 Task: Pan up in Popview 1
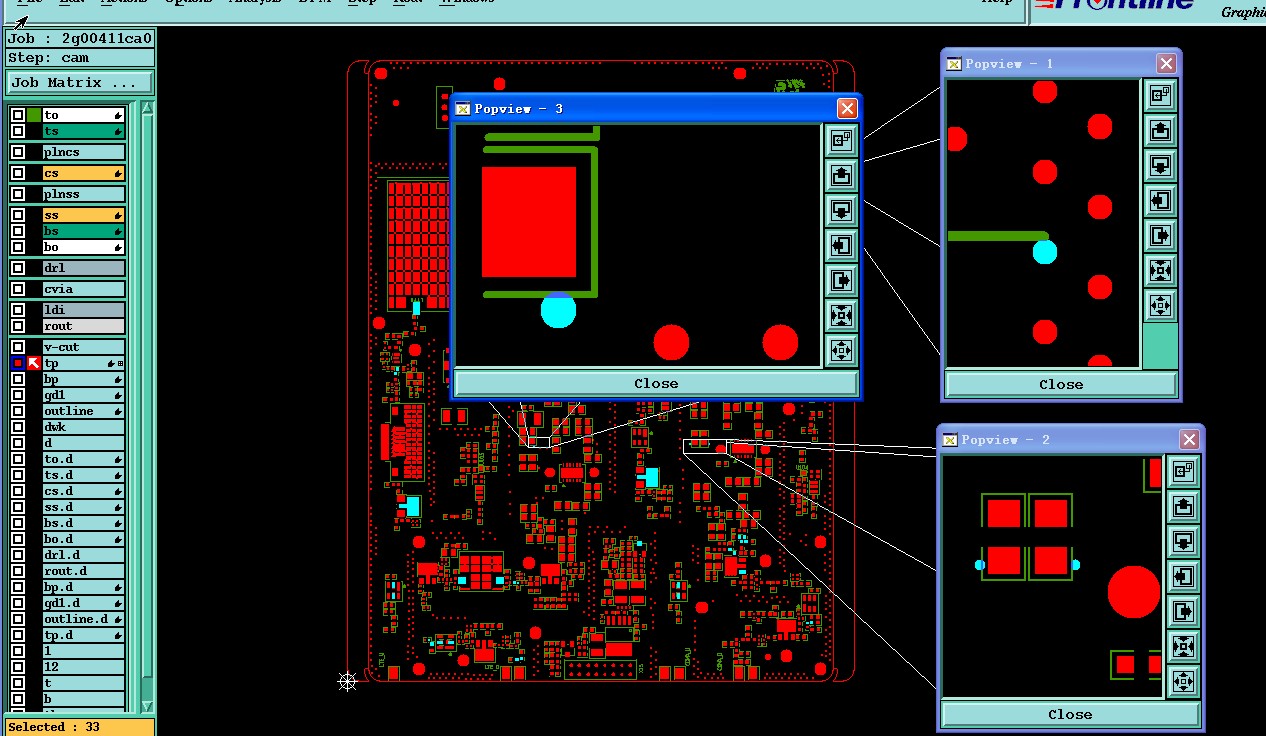coord(1160,131)
